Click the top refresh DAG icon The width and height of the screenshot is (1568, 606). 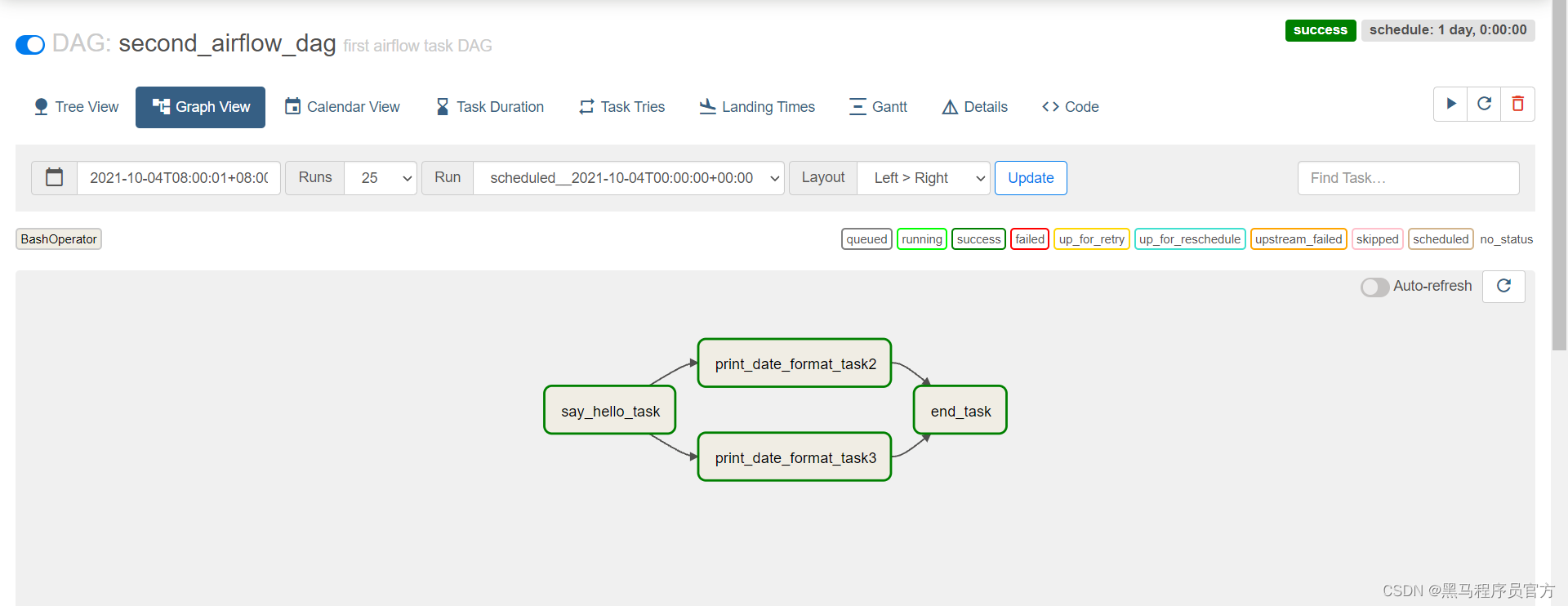point(1484,104)
